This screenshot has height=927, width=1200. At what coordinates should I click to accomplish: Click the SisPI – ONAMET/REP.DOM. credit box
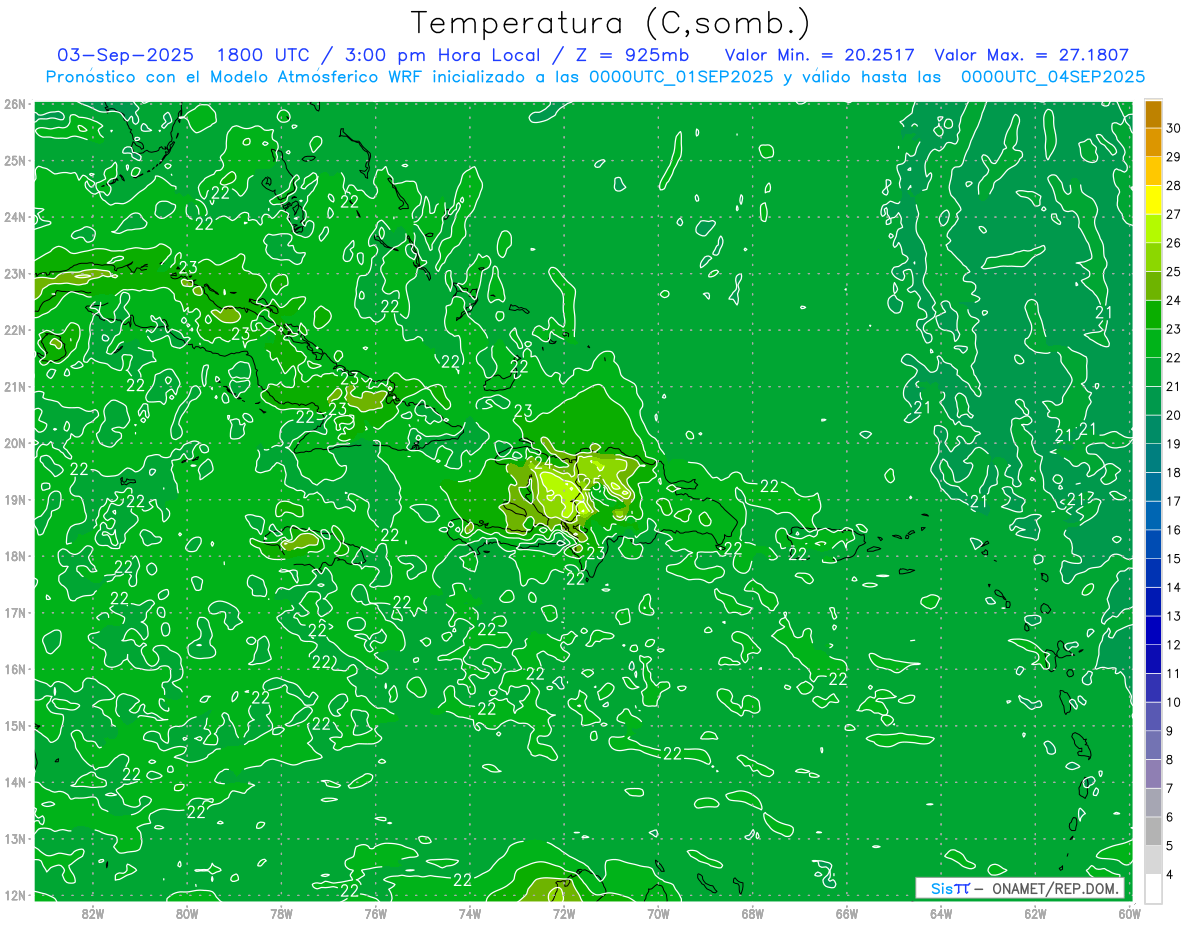pyautogui.click(x=1019, y=888)
